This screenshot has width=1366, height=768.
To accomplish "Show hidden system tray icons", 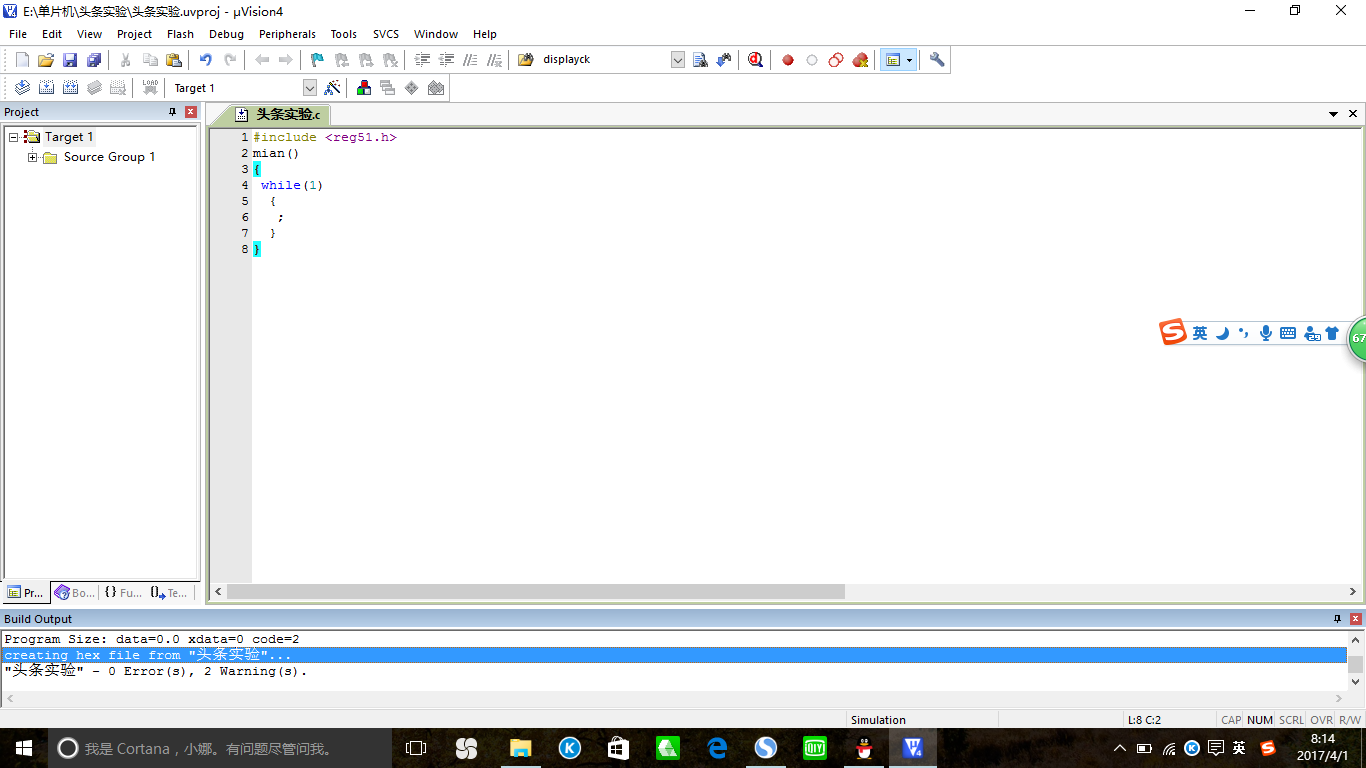I will point(1121,748).
